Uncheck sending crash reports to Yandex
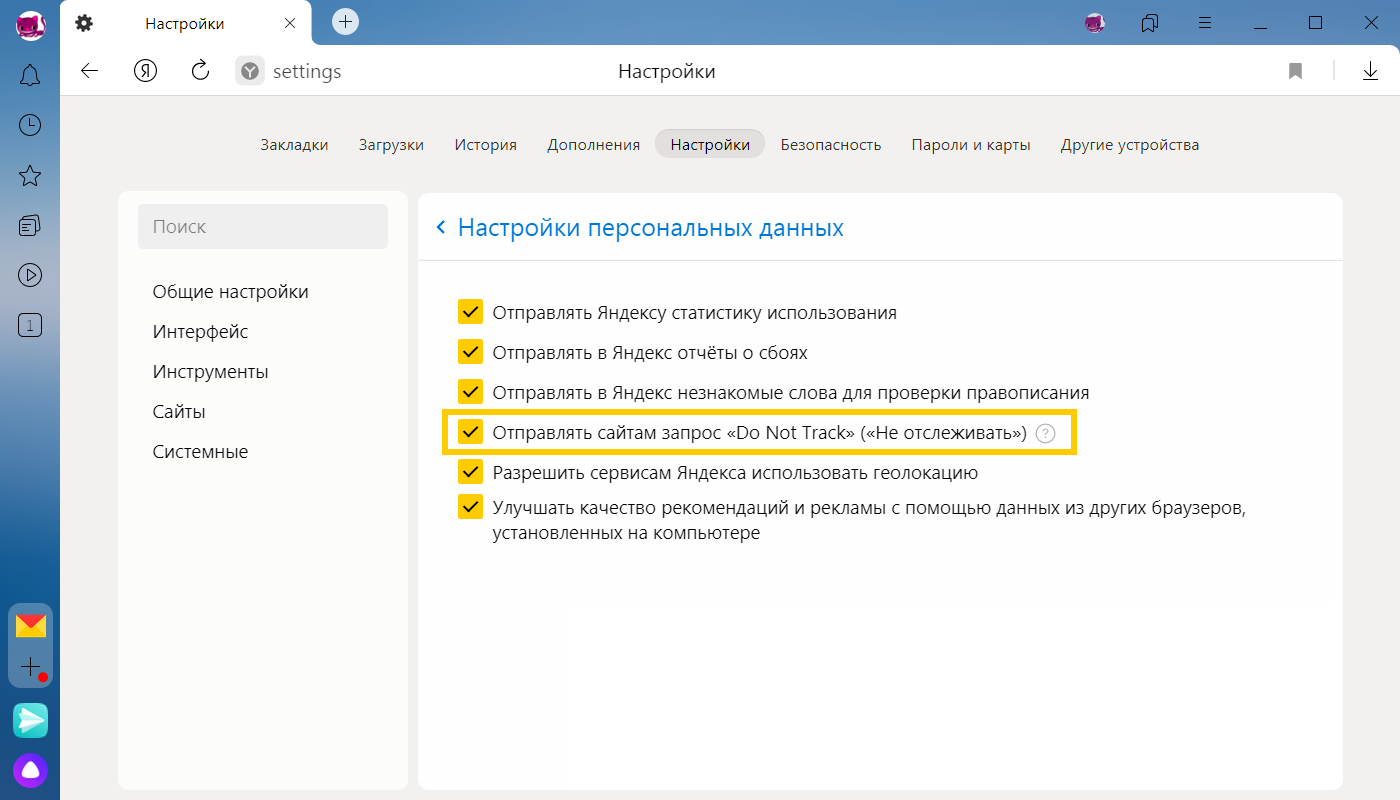 pos(470,352)
